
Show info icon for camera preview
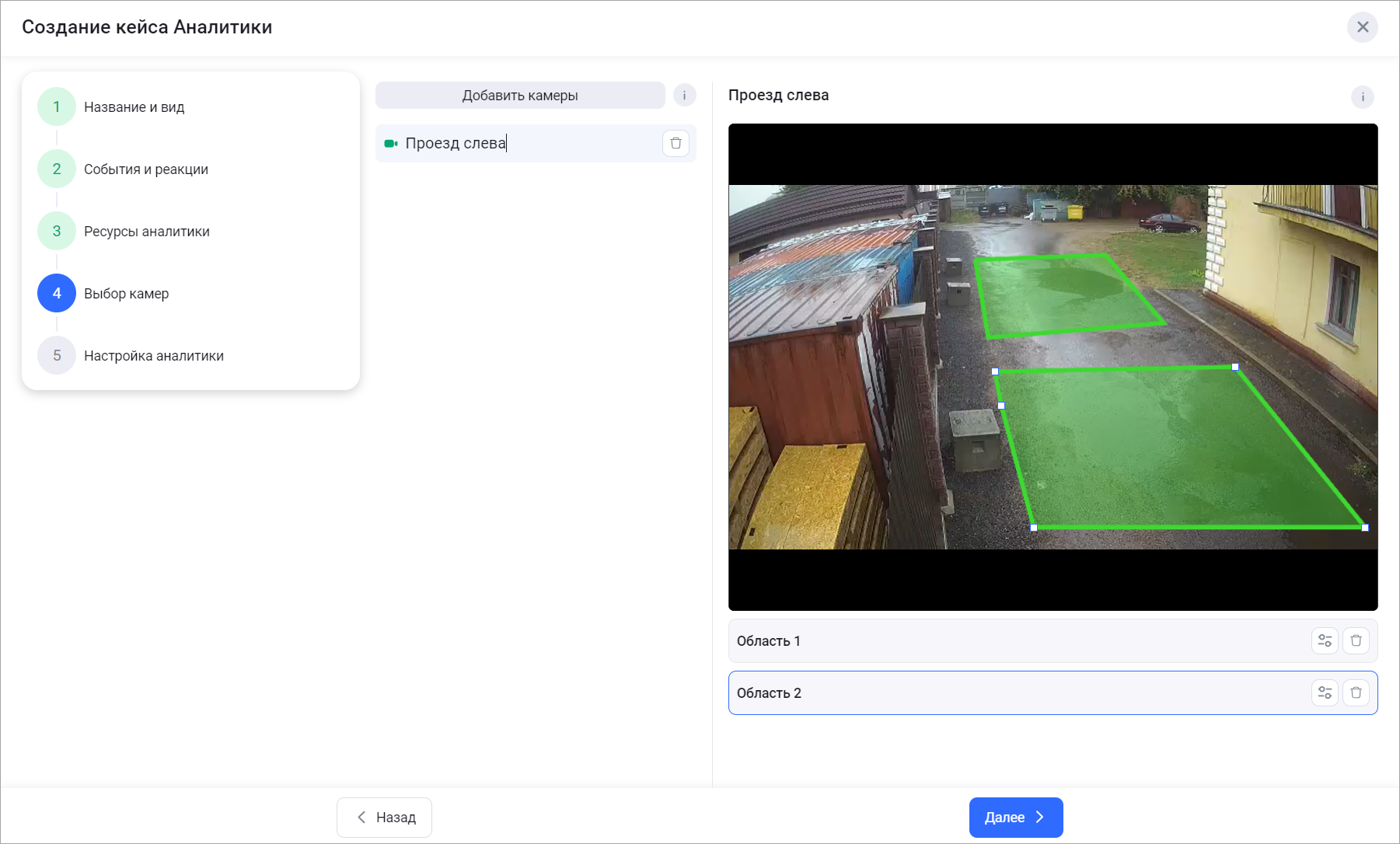click(1362, 97)
